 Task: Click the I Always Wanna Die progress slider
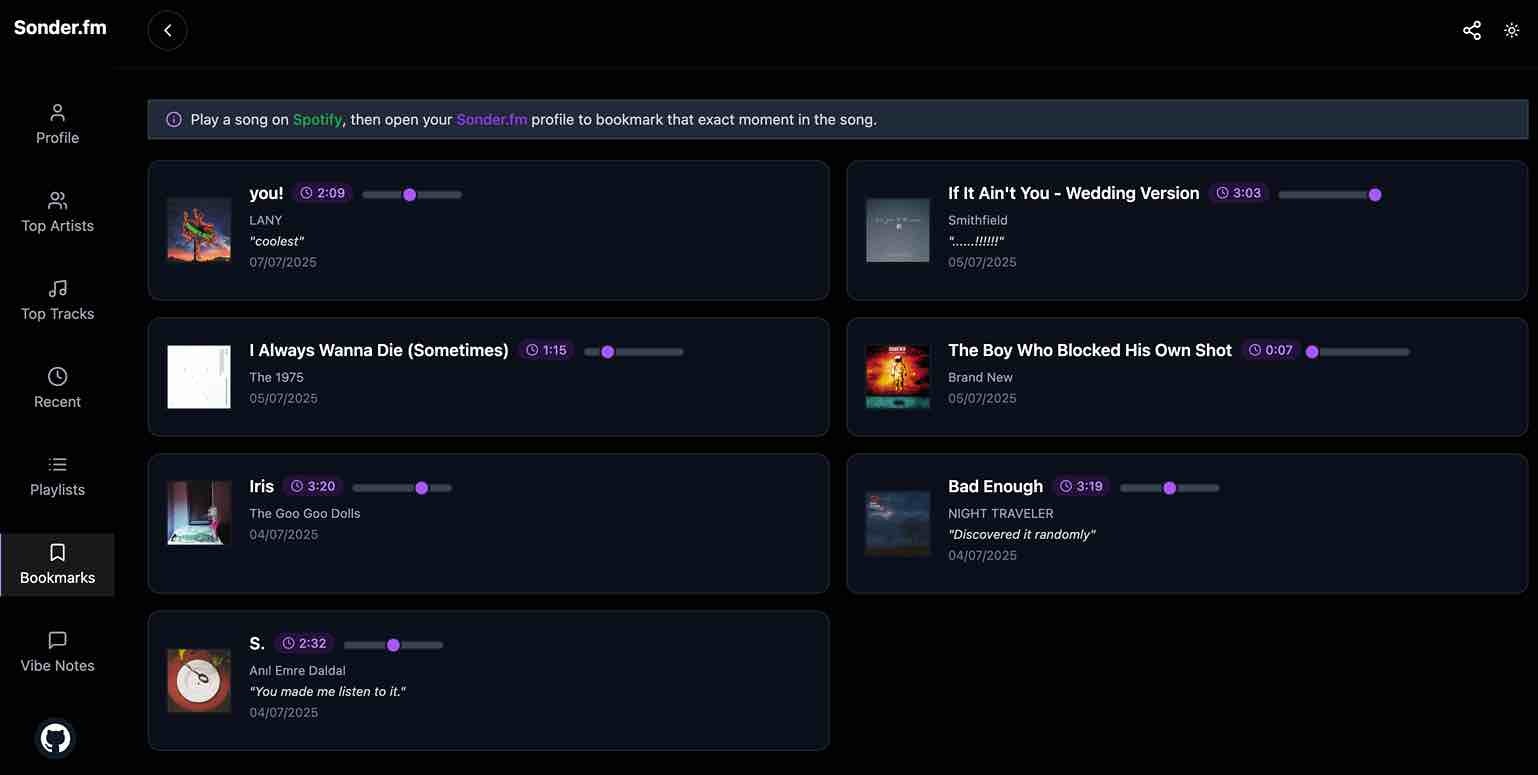tap(634, 351)
